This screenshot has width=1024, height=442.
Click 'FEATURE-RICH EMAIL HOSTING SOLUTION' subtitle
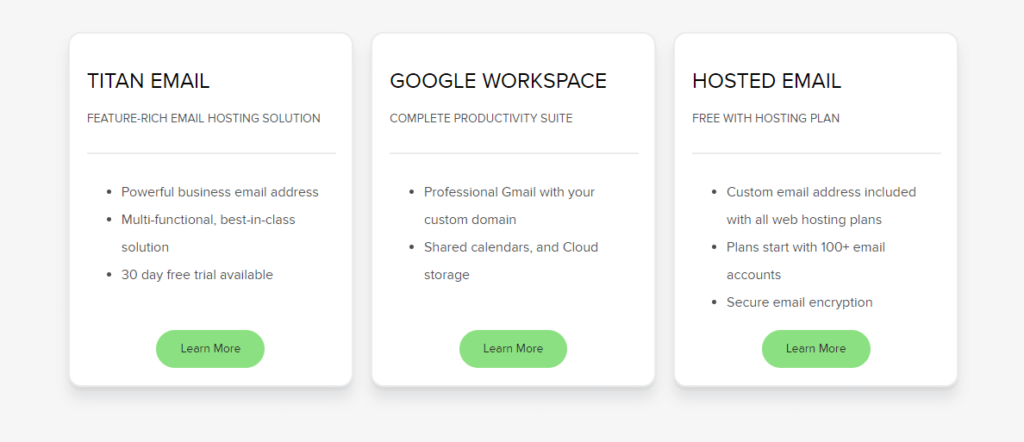point(204,118)
